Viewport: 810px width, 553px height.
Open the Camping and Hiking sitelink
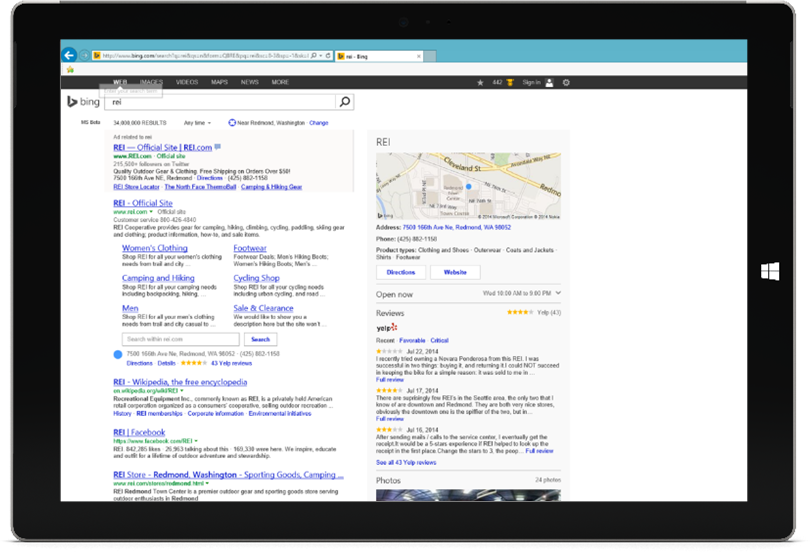tap(158, 278)
